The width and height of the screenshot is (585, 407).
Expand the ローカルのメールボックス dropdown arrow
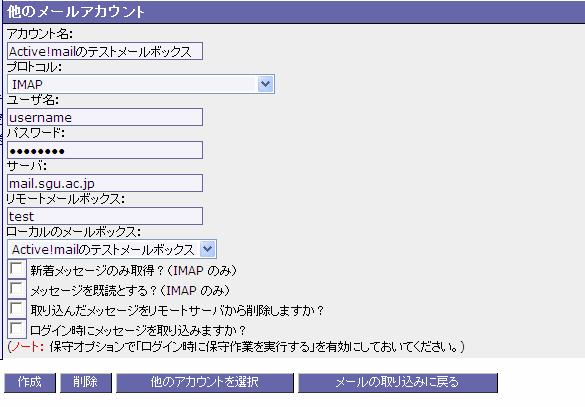207,249
